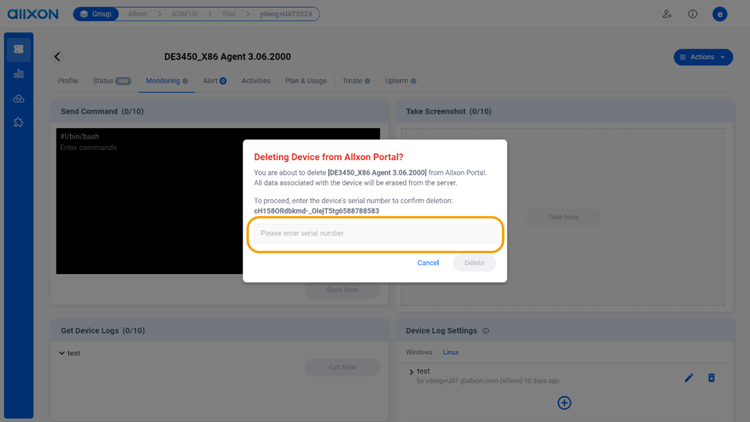This screenshot has width=750, height=422.
Task: Open the Tmate tab
Action: (356, 81)
